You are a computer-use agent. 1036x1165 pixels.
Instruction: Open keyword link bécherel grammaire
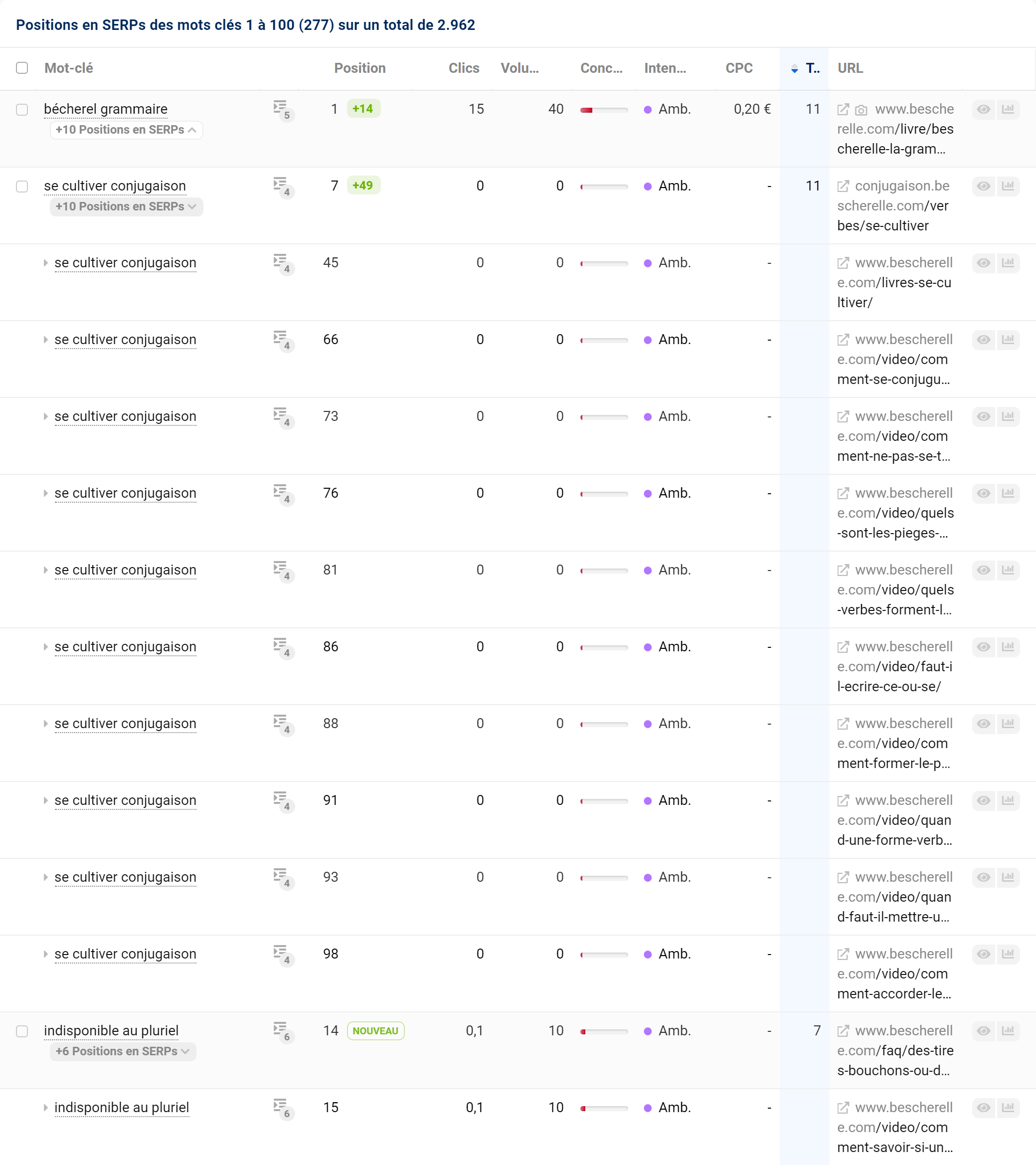105,109
